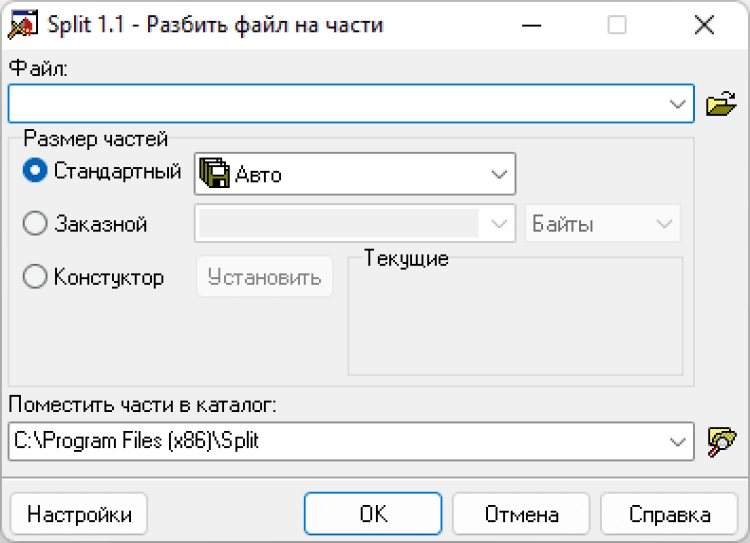The image size is (750, 543).
Task: Click the Установить button
Action: (x=265, y=277)
